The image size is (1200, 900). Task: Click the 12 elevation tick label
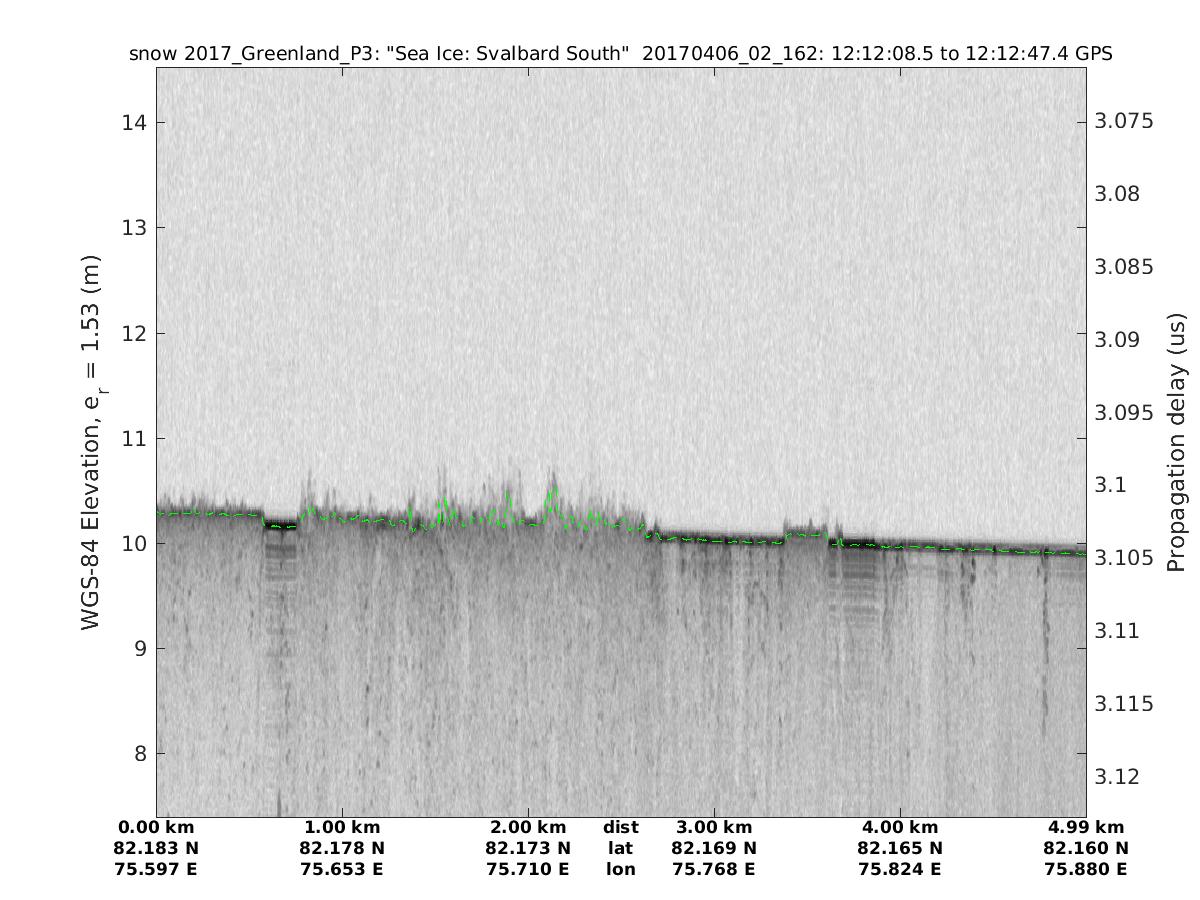(133, 333)
